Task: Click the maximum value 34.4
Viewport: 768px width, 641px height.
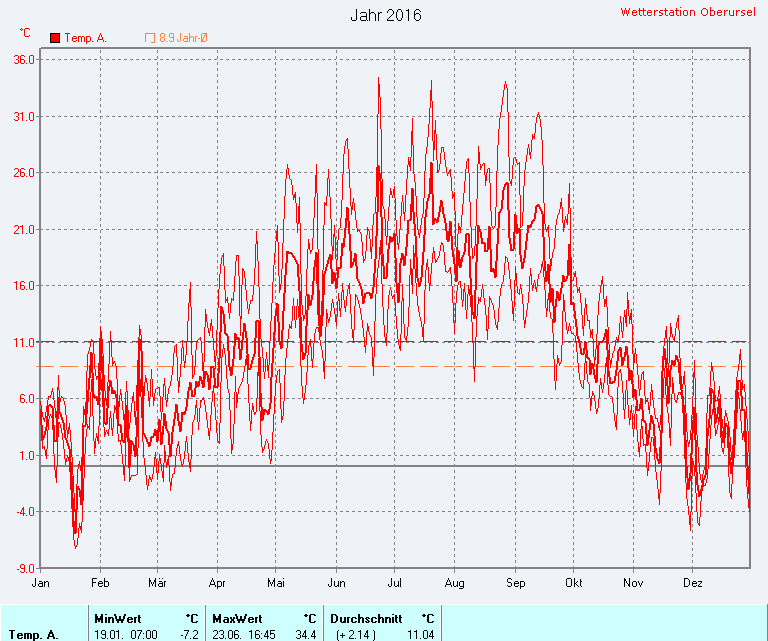Action: [x=306, y=635]
